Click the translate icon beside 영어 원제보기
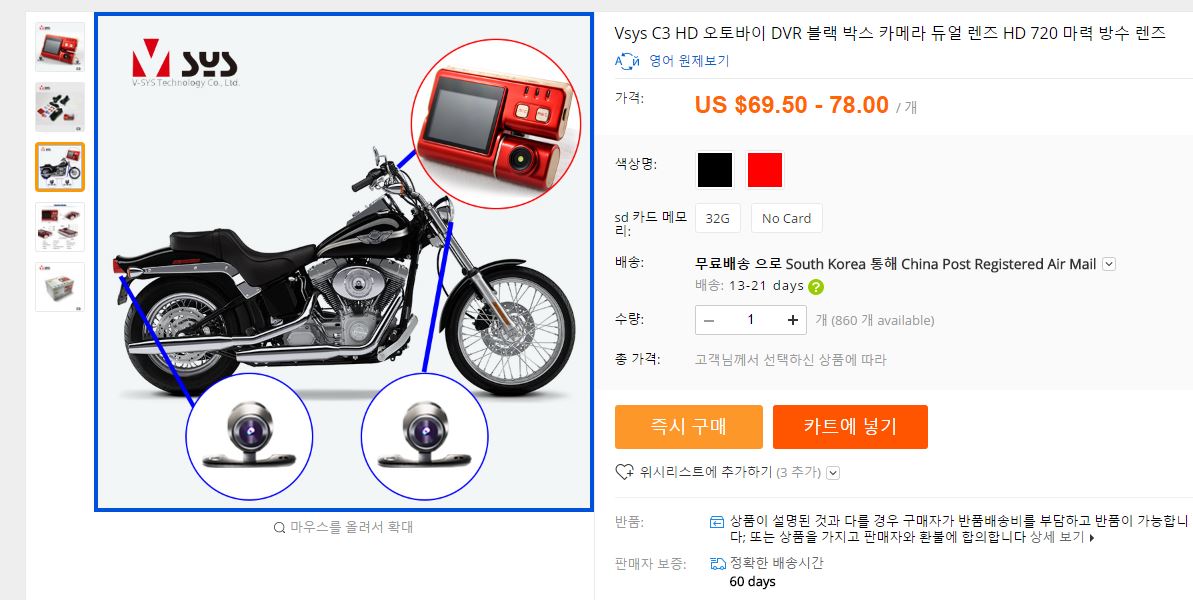The width and height of the screenshot is (1193, 600). coord(628,61)
